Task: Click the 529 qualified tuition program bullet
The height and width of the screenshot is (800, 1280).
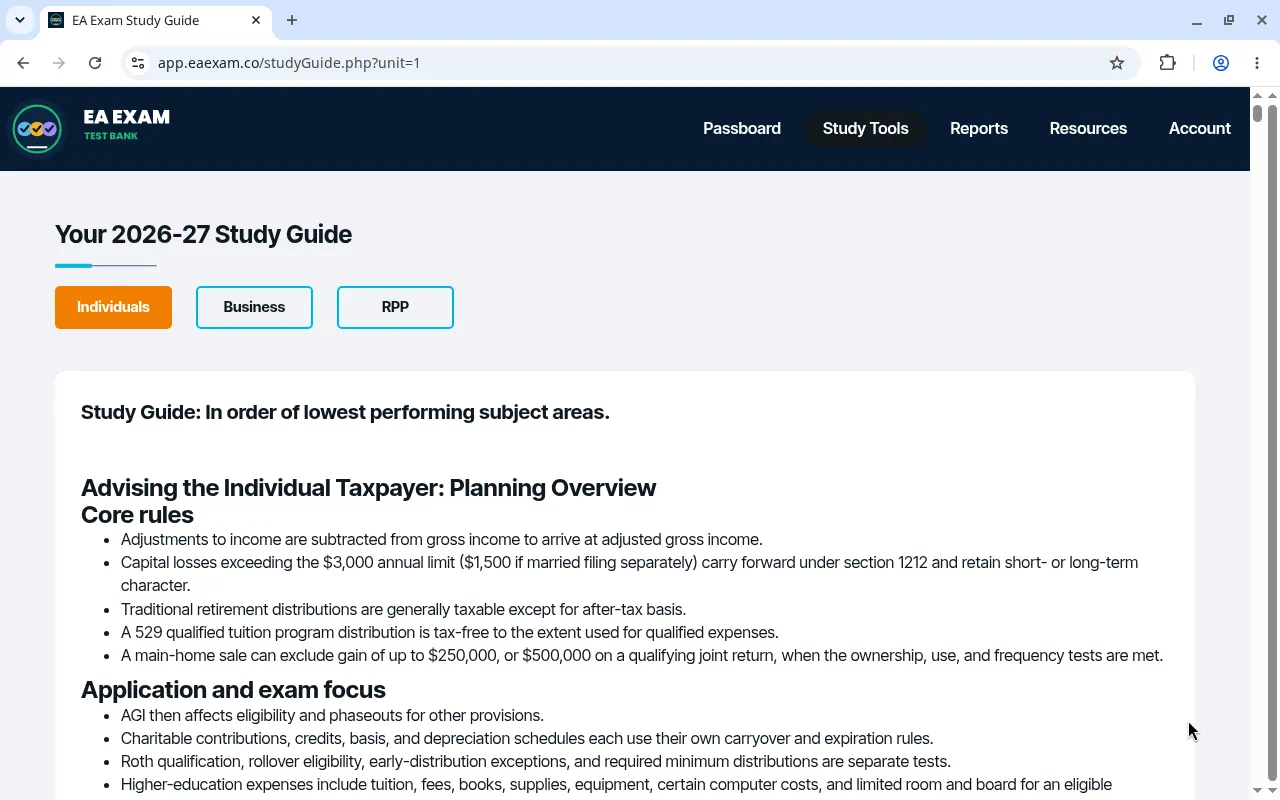Action: click(x=449, y=632)
